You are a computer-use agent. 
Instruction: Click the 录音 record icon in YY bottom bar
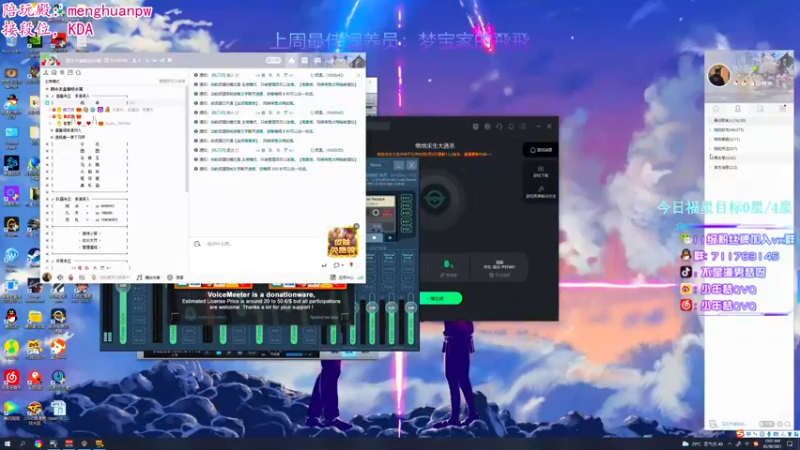click(170, 277)
